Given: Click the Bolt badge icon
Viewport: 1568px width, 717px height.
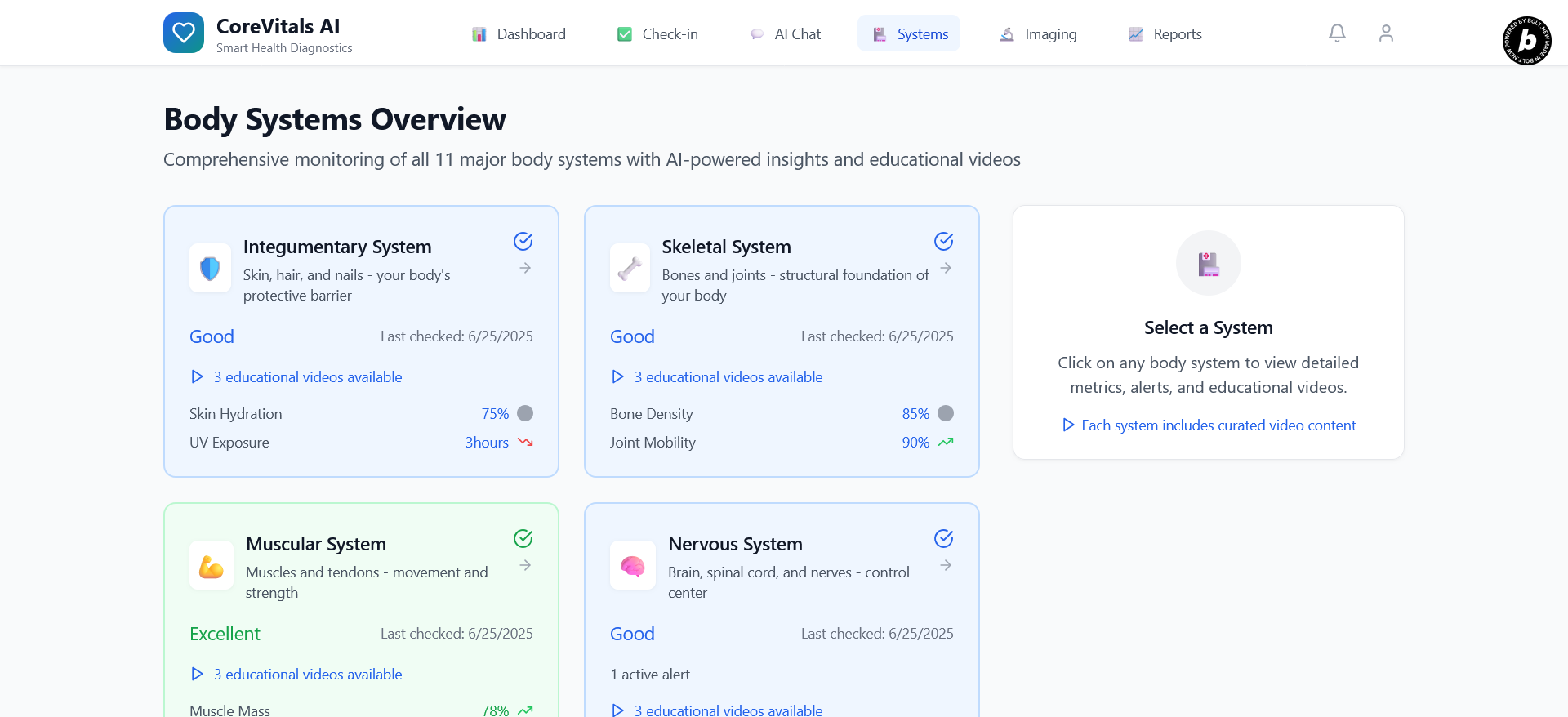Looking at the screenshot, I should click(x=1527, y=41).
